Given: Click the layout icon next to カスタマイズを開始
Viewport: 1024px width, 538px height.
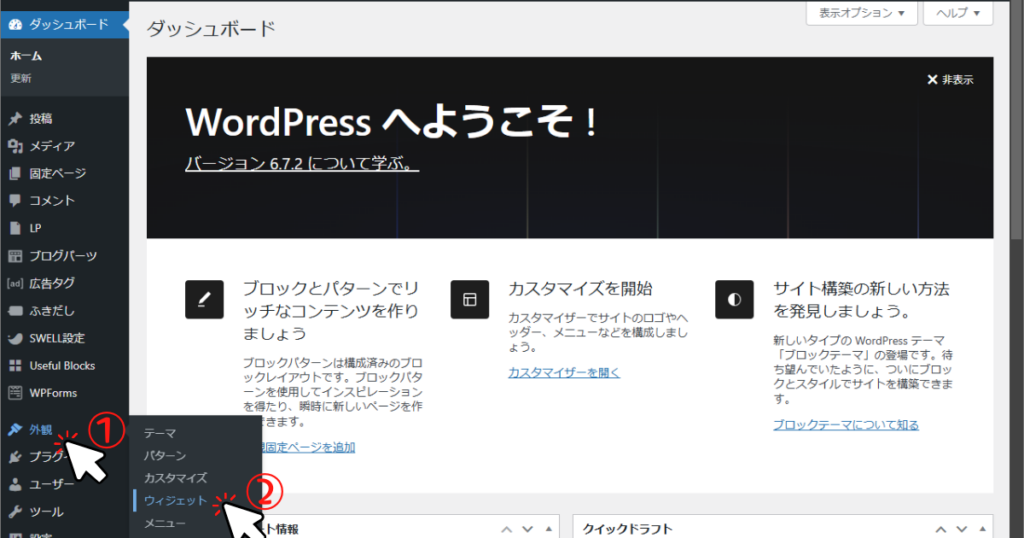Looking at the screenshot, I should point(470,300).
